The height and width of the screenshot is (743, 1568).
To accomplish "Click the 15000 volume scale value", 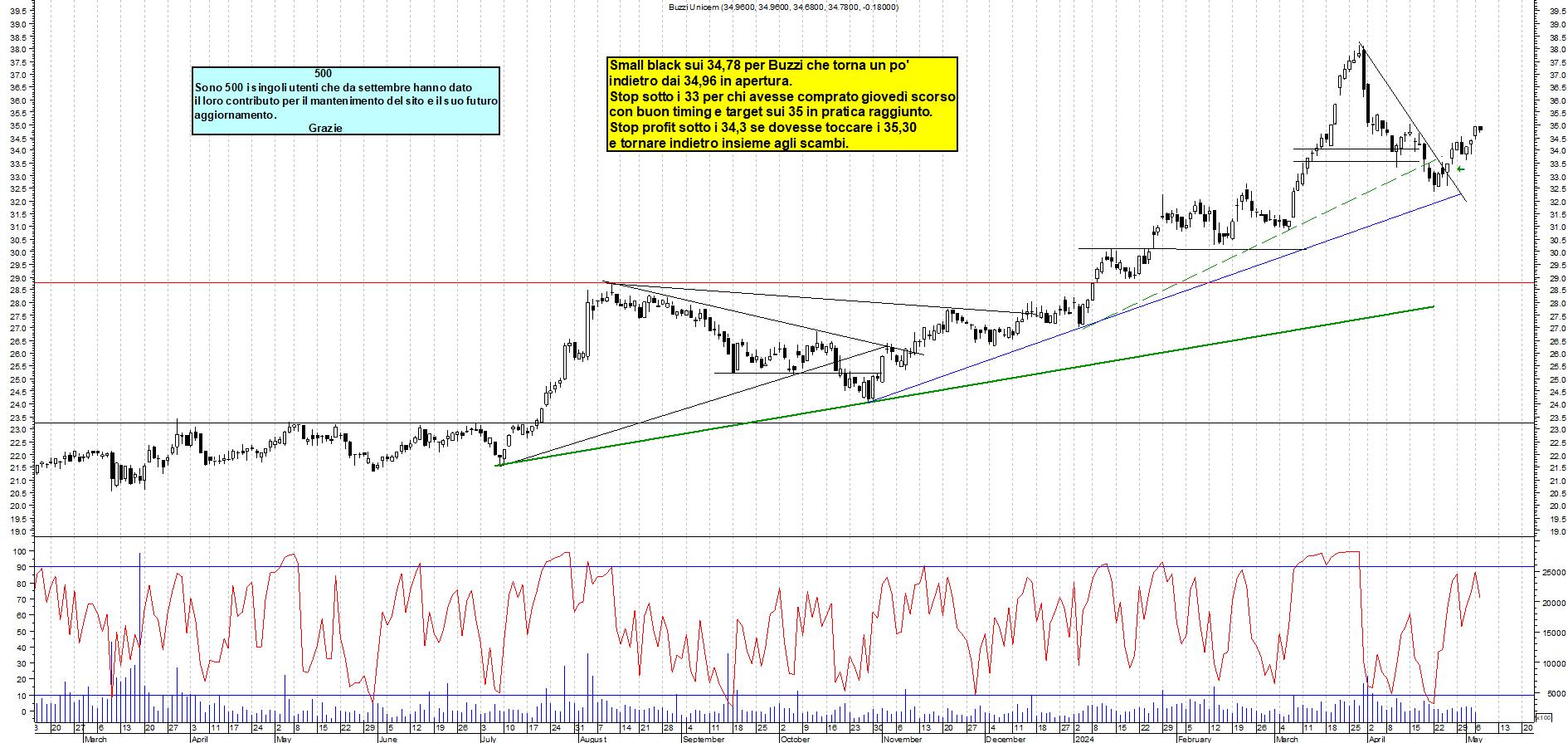I will (x=1553, y=633).
